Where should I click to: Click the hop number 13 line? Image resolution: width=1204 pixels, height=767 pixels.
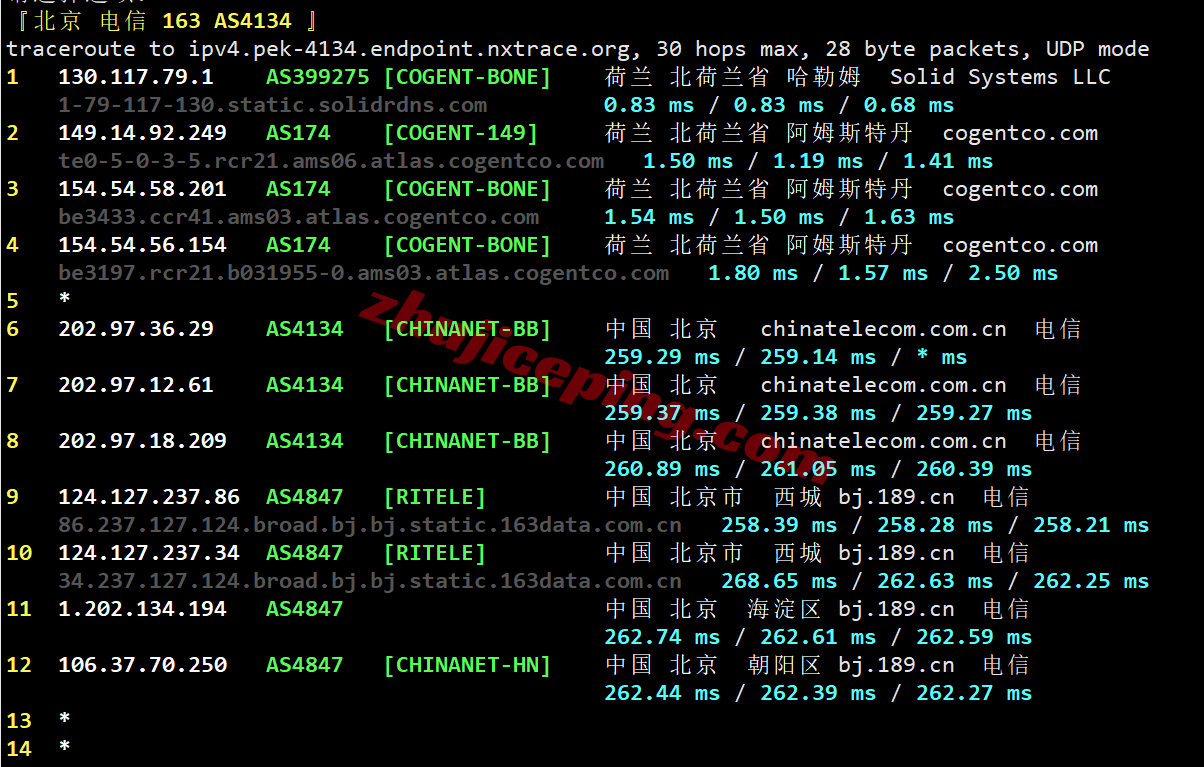[x=38, y=721]
